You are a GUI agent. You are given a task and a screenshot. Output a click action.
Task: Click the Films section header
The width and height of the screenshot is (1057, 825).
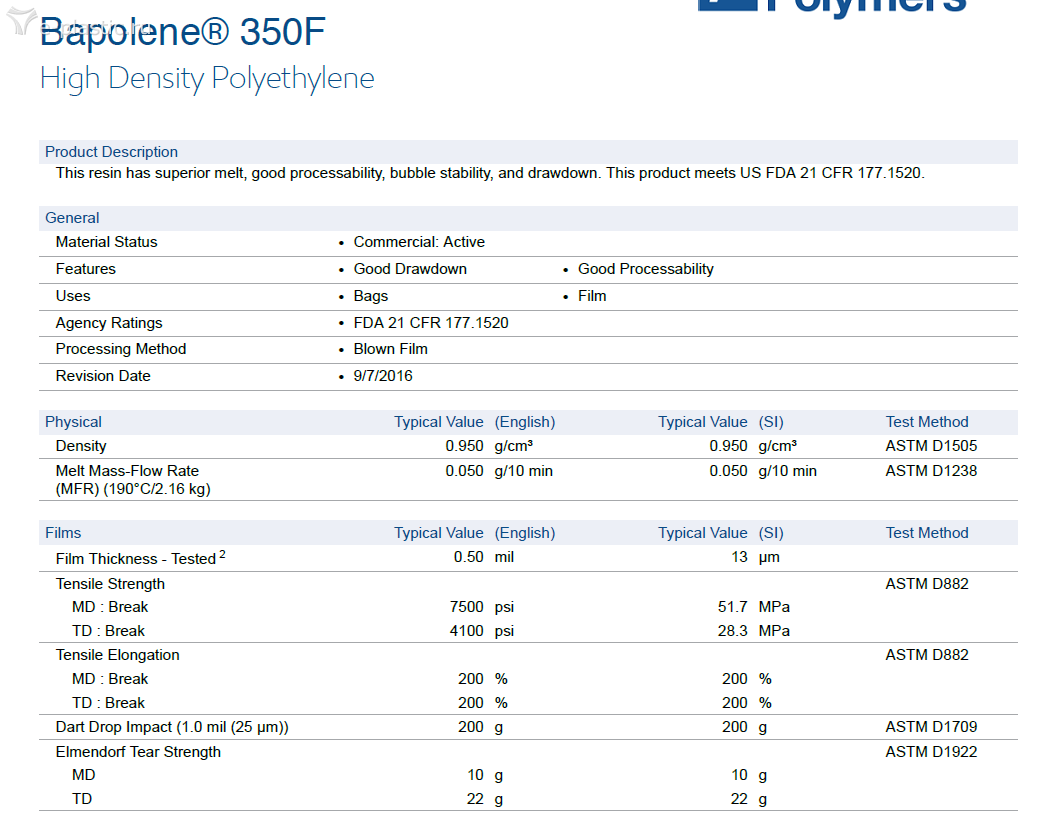[63, 533]
